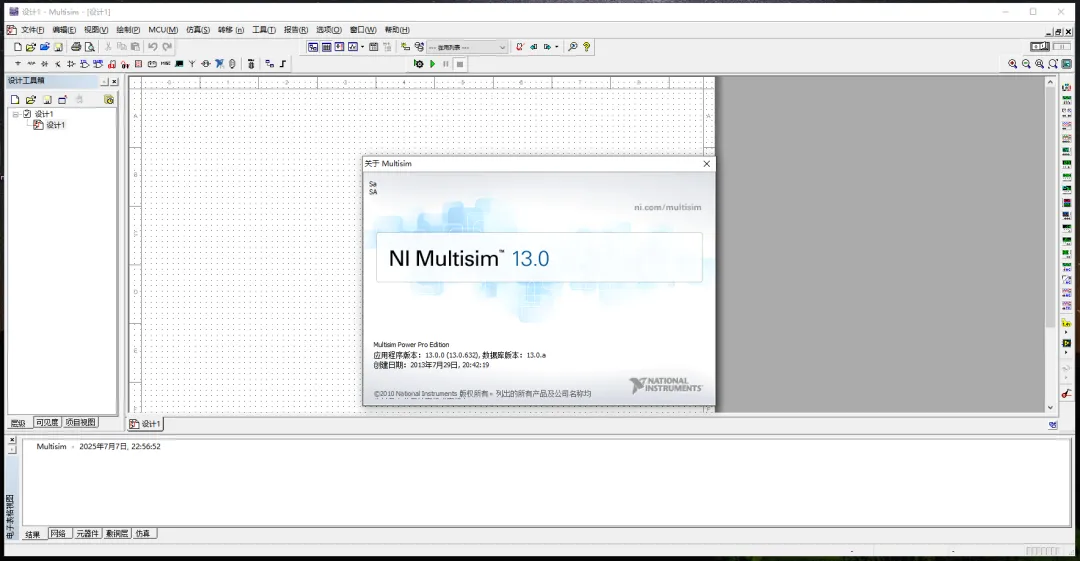Switch to the 元器件 spreadsheet tab
Image resolution: width=1080 pixels, height=561 pixels.
coord(87,533)
